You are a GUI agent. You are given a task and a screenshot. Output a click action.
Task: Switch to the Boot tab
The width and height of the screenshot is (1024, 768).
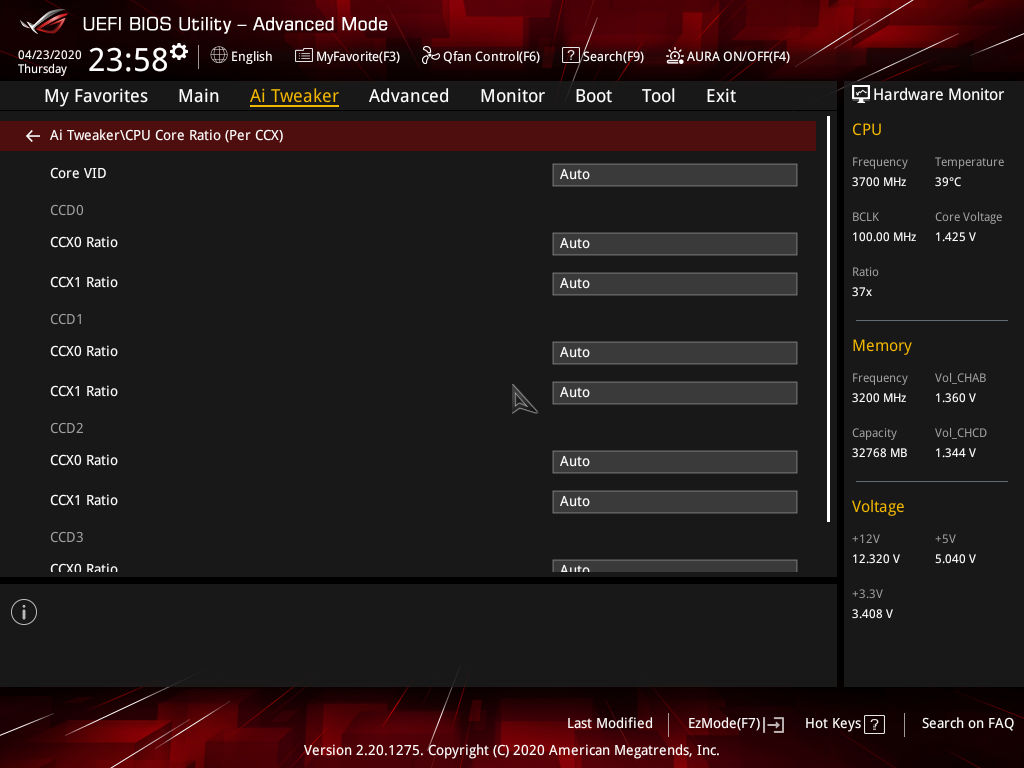(x=593, y=96)
